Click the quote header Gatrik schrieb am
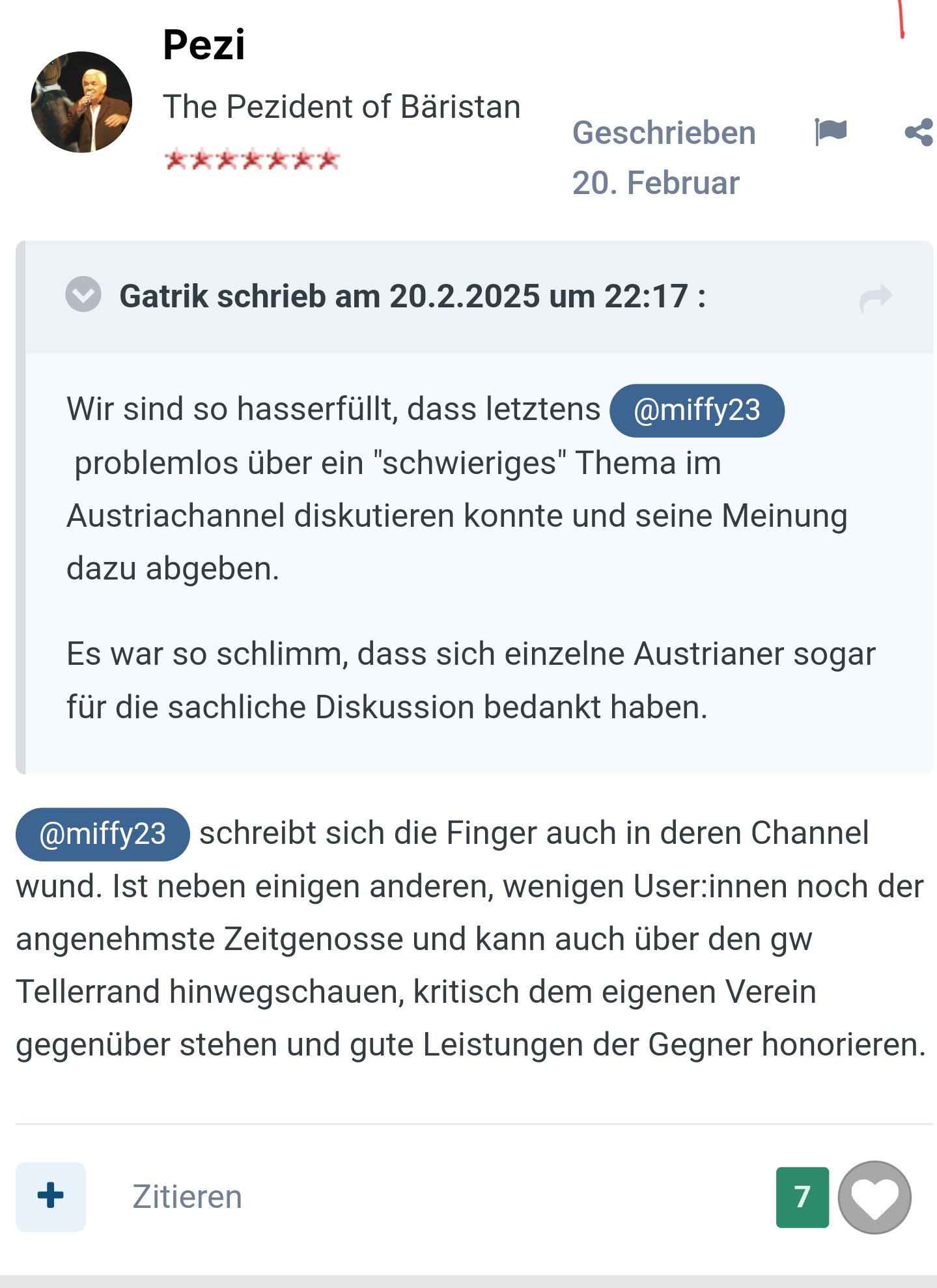This screenshot has height=1288, width=937. (x=412, y=296)
